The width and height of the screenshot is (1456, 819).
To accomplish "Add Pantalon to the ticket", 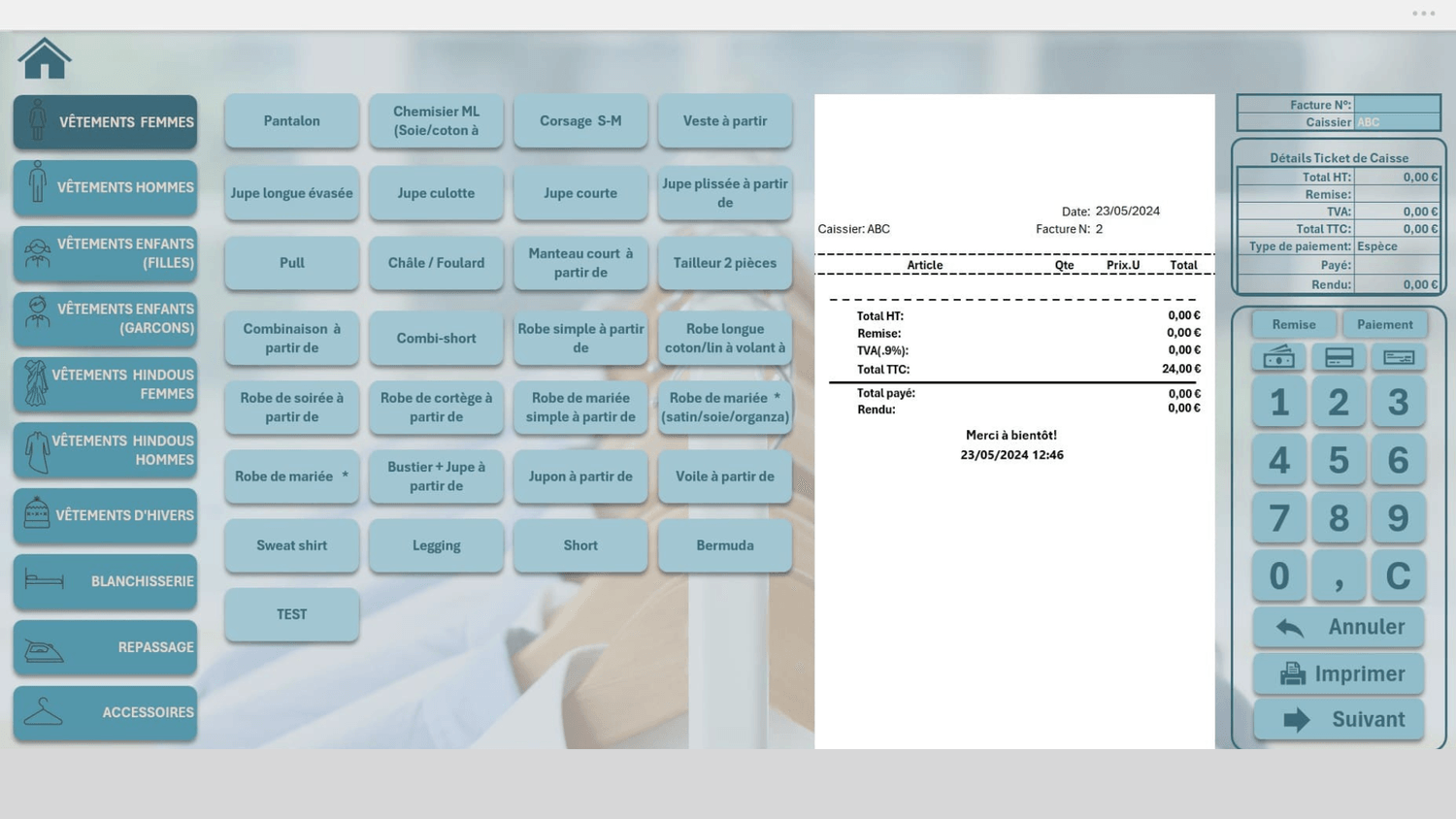I will coord(292,121).
